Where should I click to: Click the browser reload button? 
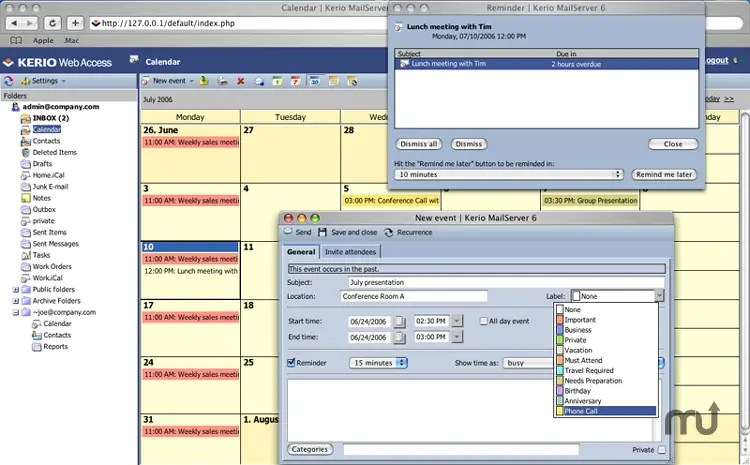tap(52, 23)
